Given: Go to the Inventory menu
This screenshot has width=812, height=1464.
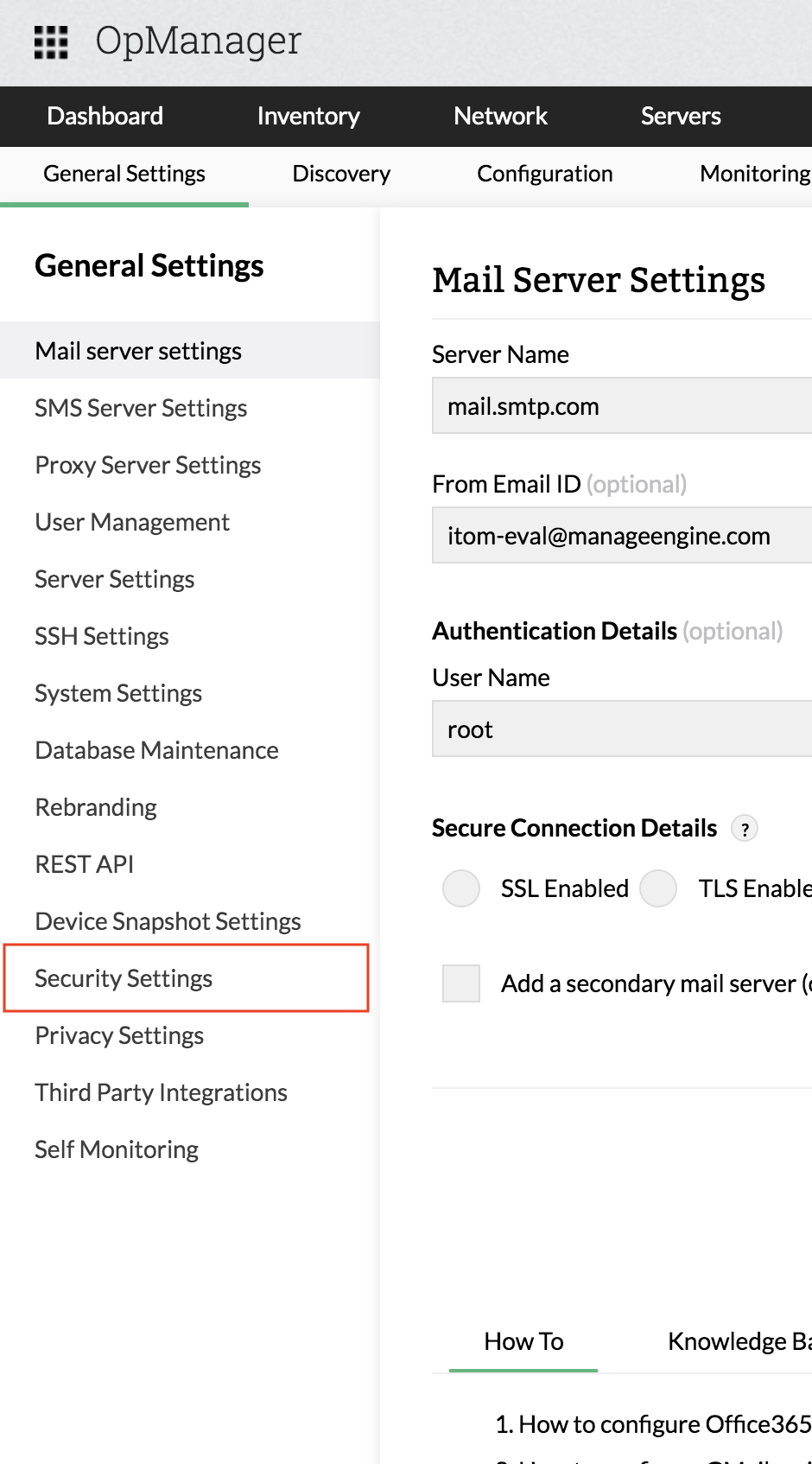Looking at the screenshot, I should (x=308, y=116).
